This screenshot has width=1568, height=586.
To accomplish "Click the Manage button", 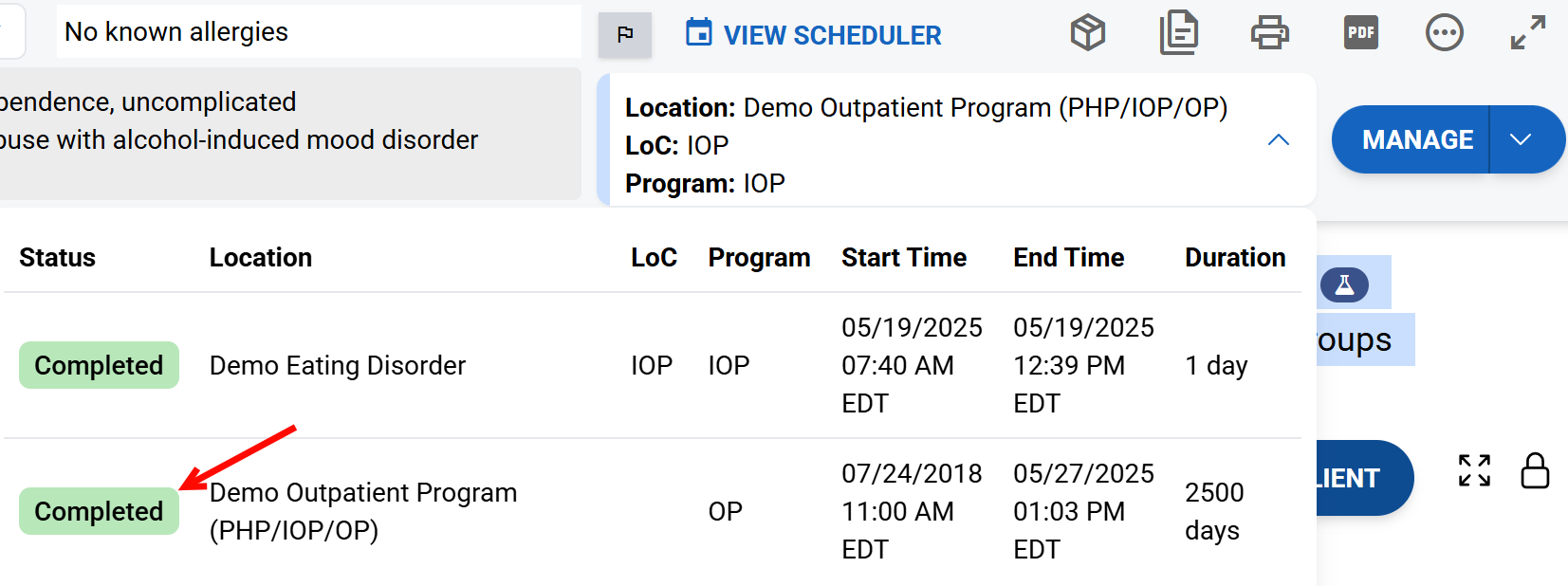I will 1416,140.
